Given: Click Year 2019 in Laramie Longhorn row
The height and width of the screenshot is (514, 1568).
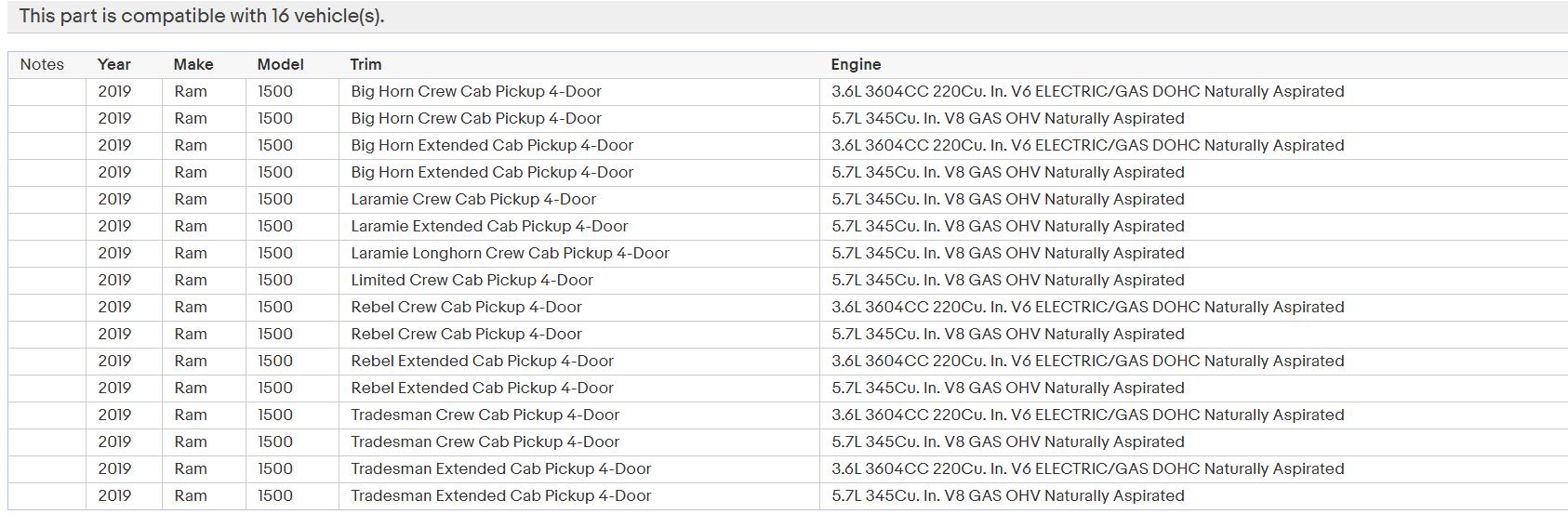Looking at the screenshot, I should click(114, 253).
